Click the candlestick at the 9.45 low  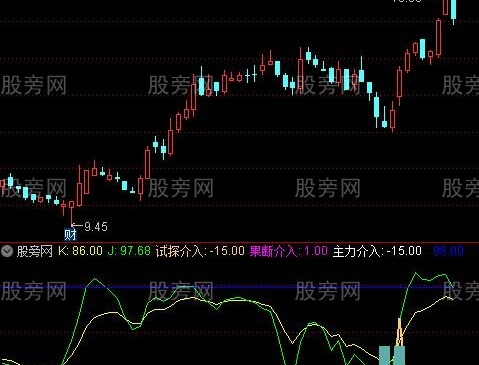pyautogui.click(x=71, y=213)
